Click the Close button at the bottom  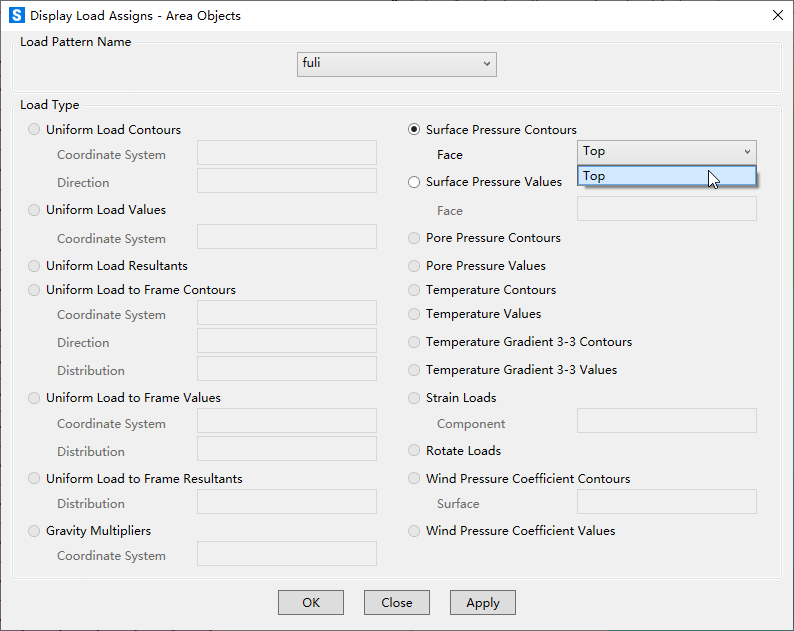pos(396,603)
